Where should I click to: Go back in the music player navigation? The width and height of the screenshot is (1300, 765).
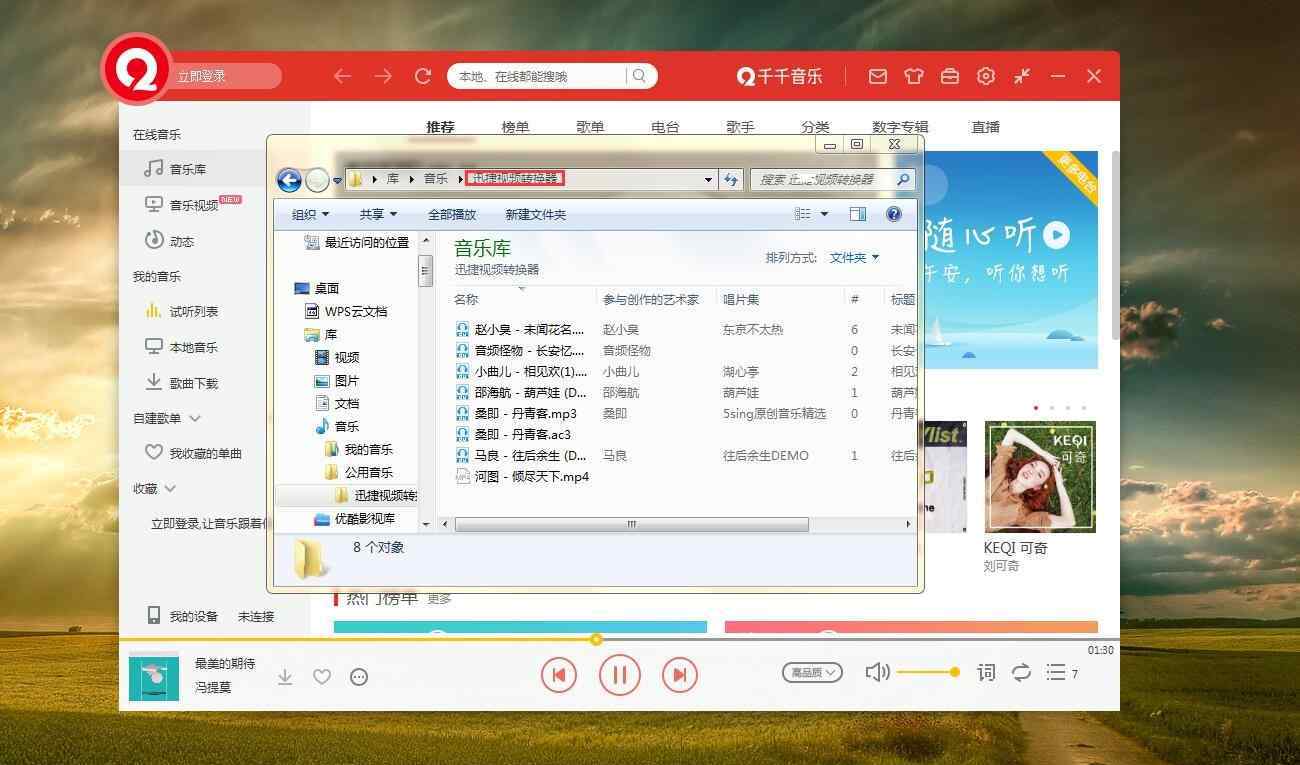coord(343,76)
